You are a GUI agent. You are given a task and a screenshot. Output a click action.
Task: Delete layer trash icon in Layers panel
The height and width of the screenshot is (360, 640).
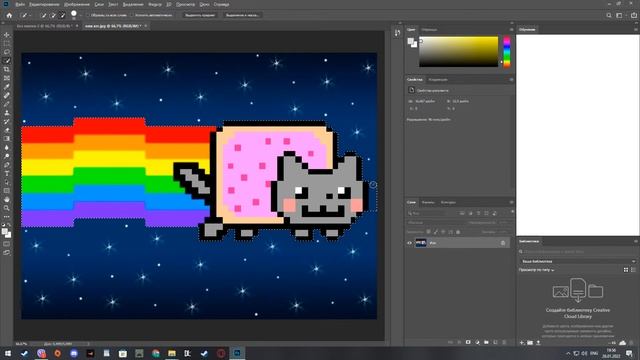[504, 342]
